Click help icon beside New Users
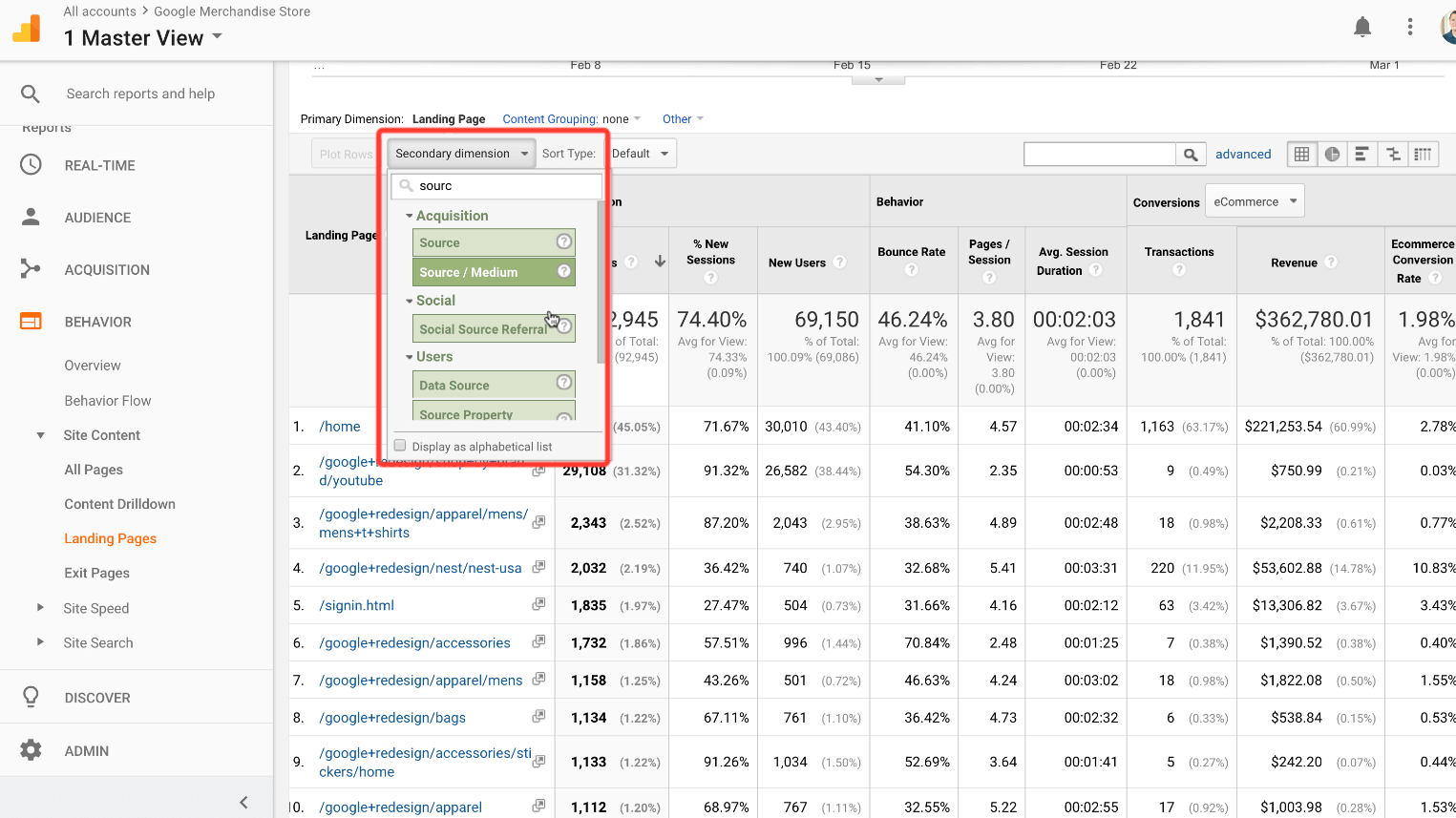The image size is (1456, 818). point(839,262)
